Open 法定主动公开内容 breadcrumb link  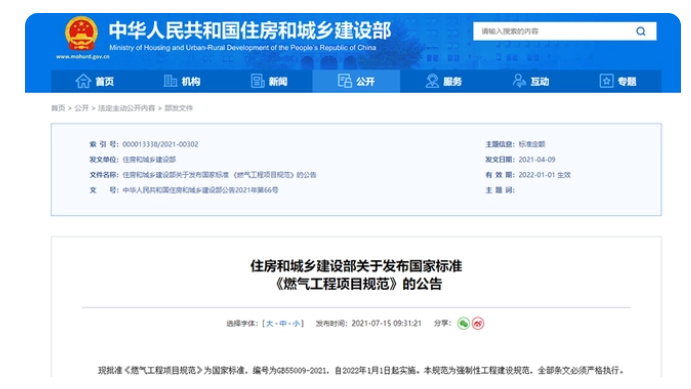(x=126, y=108)
